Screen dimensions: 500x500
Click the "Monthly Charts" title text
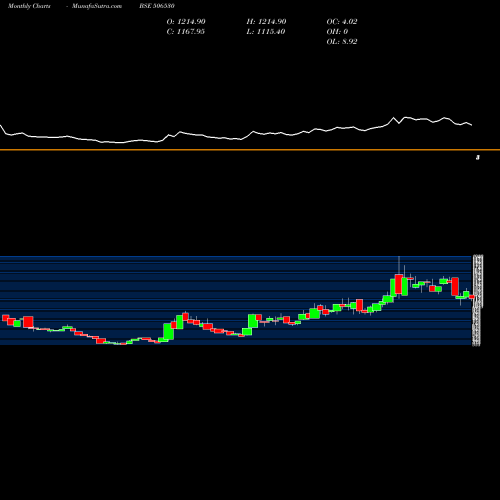tap(29, 6)
